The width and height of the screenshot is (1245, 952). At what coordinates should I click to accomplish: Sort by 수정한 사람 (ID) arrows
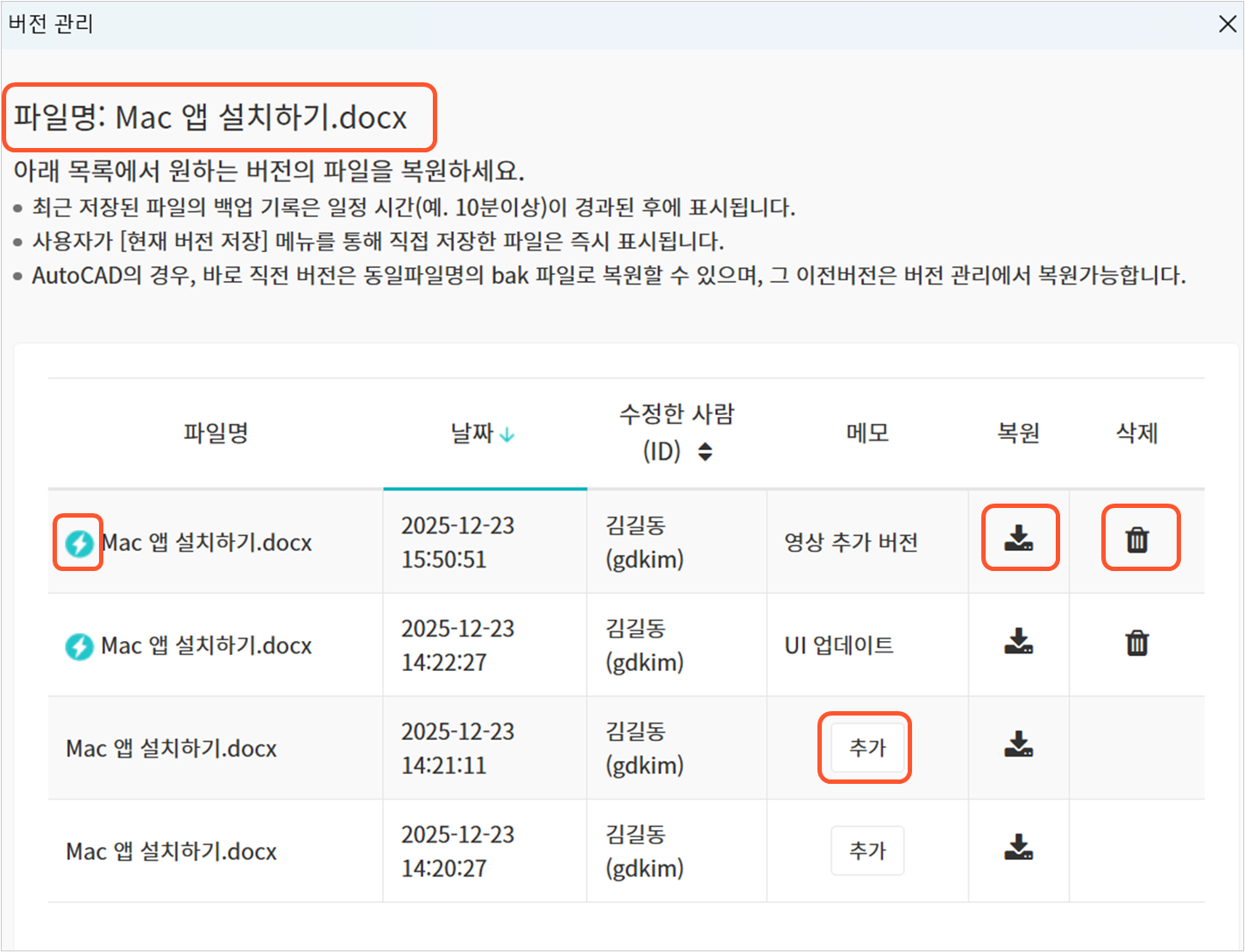tap(704, 452)
